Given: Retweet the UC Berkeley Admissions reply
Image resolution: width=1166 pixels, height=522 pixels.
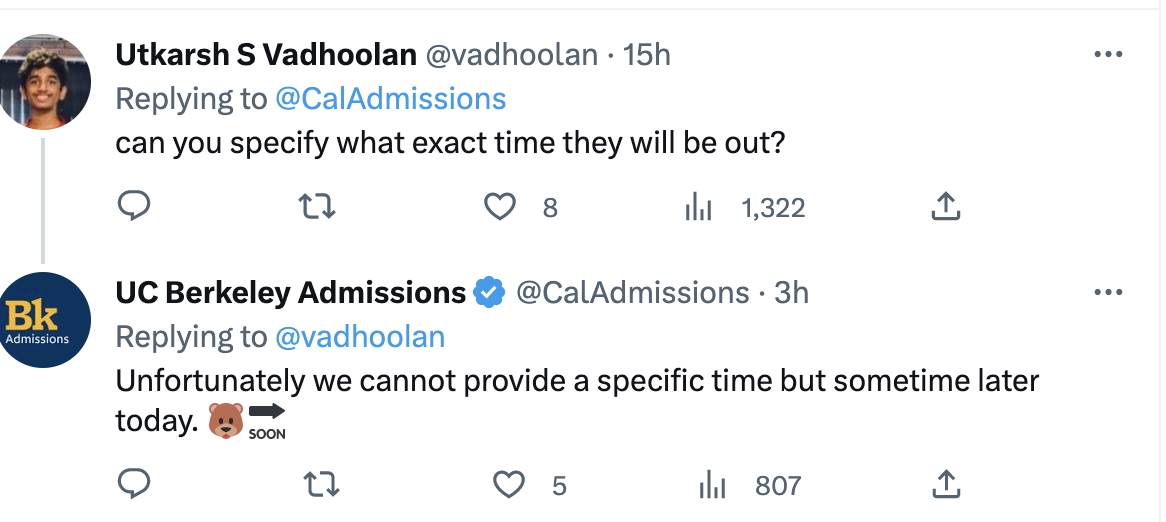Looking at the screenshot, I should (321, 485).
